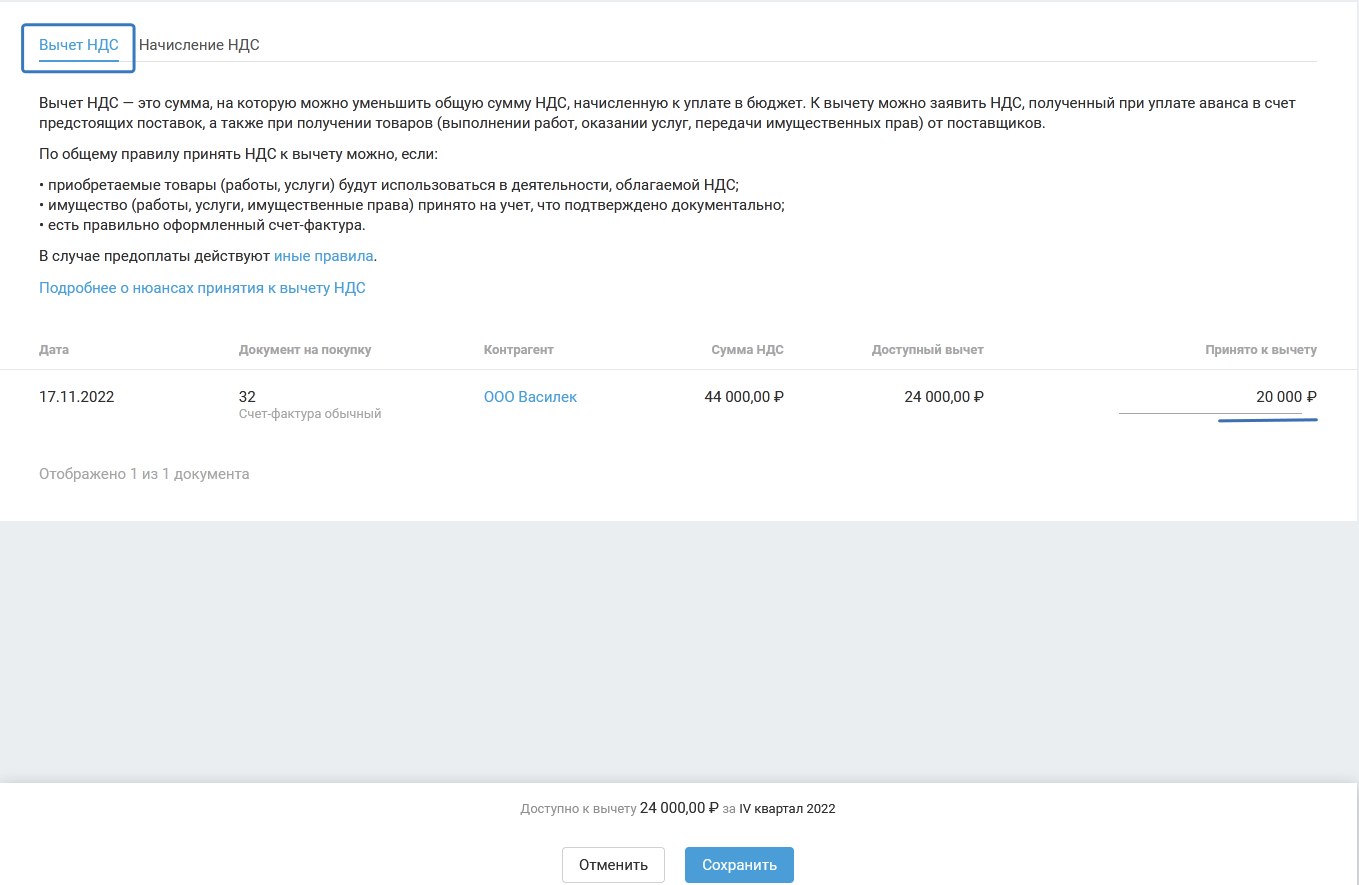The width and height of the screenshot is (1359, 885).
Task: Click the 44 000,00 ₽ VAT amount
Action: (x=743, y=397)
